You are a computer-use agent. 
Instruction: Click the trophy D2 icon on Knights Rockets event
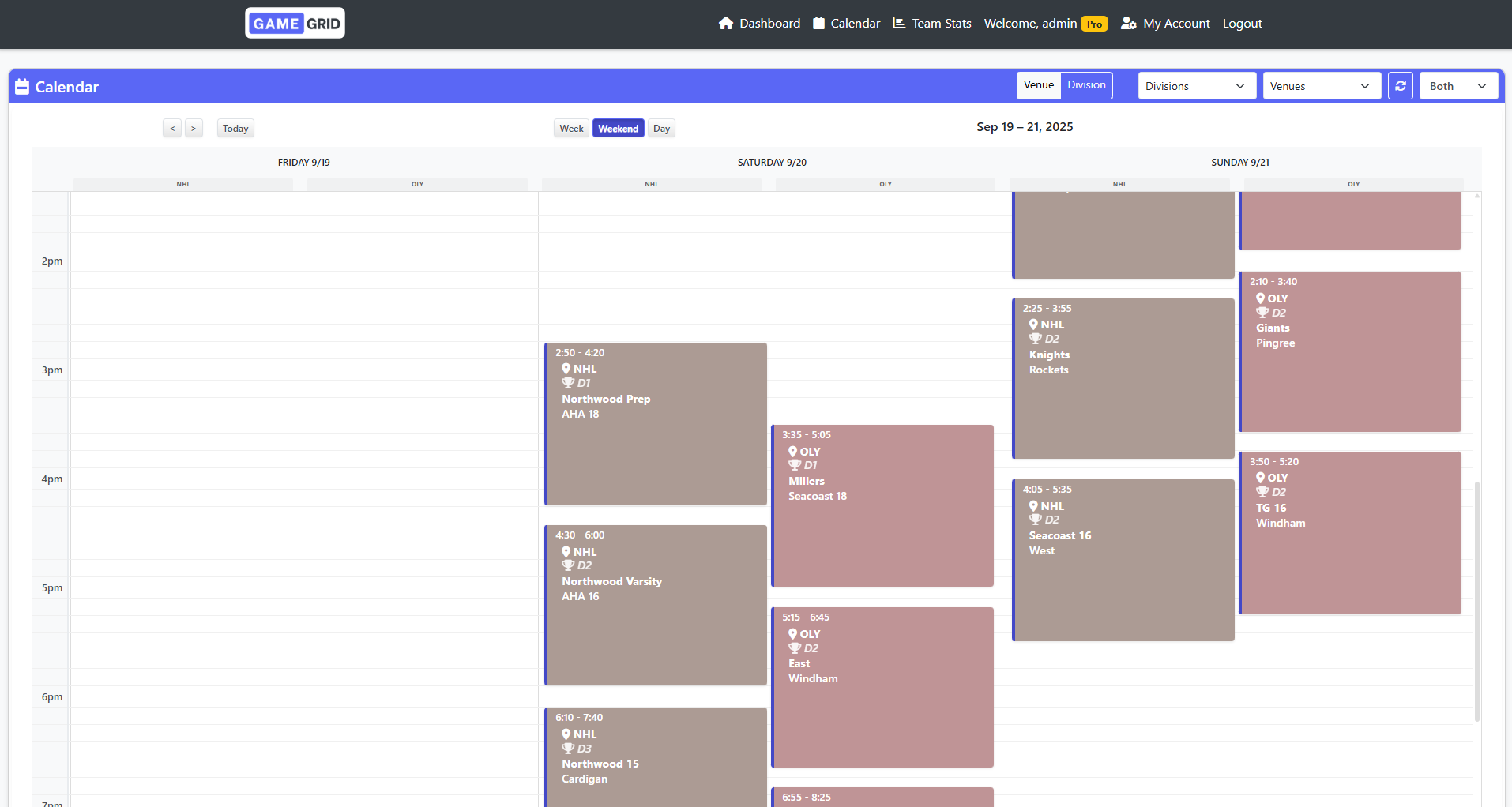(x=1036, y=339)
